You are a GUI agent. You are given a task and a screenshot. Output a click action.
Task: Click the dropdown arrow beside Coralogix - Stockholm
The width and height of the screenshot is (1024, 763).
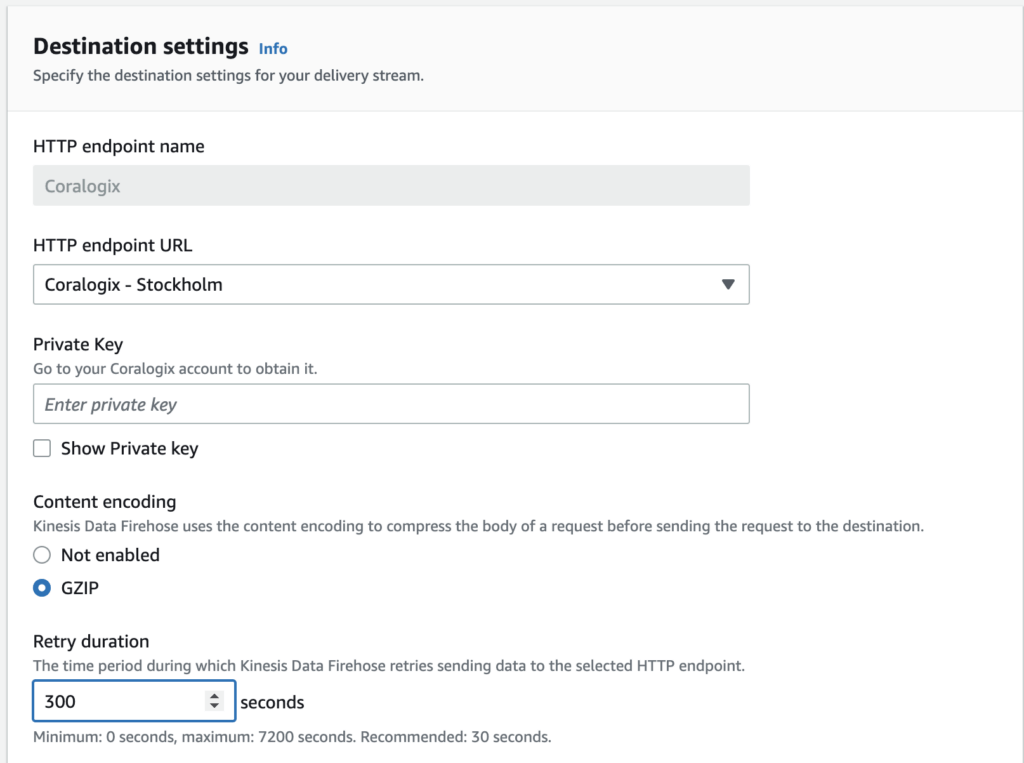pos(728,284)
